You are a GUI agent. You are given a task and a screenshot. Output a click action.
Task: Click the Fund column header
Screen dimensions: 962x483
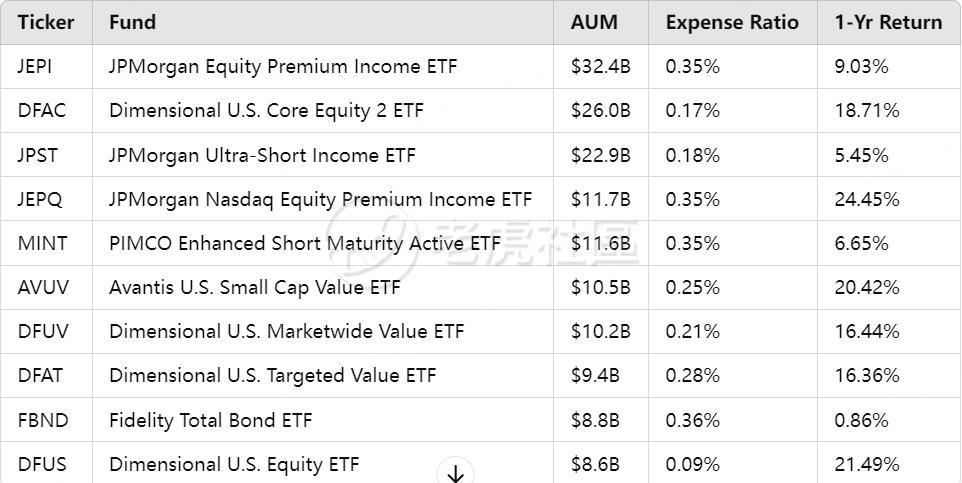133,22
